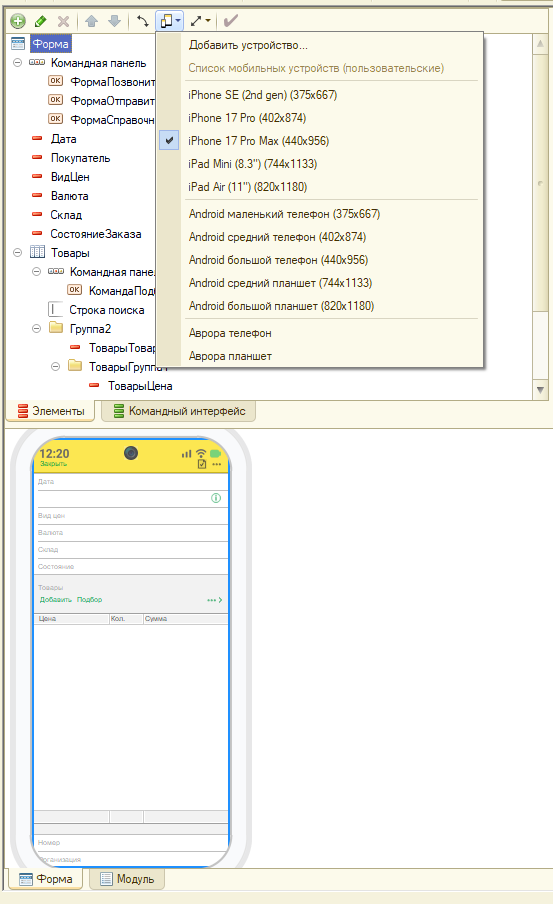Click Подбор link in phone preview

coord(89,600)
